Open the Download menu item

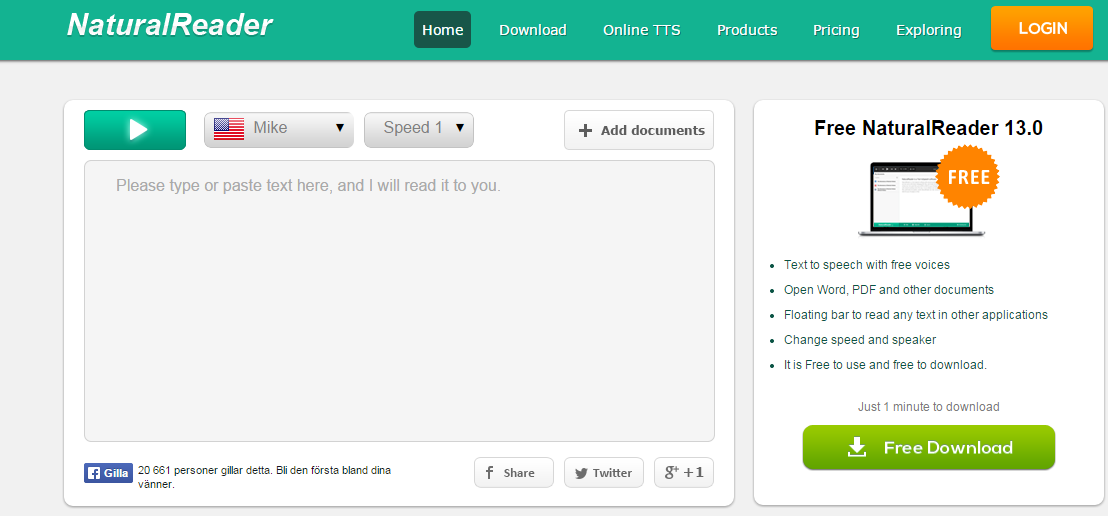coord(533,30)
